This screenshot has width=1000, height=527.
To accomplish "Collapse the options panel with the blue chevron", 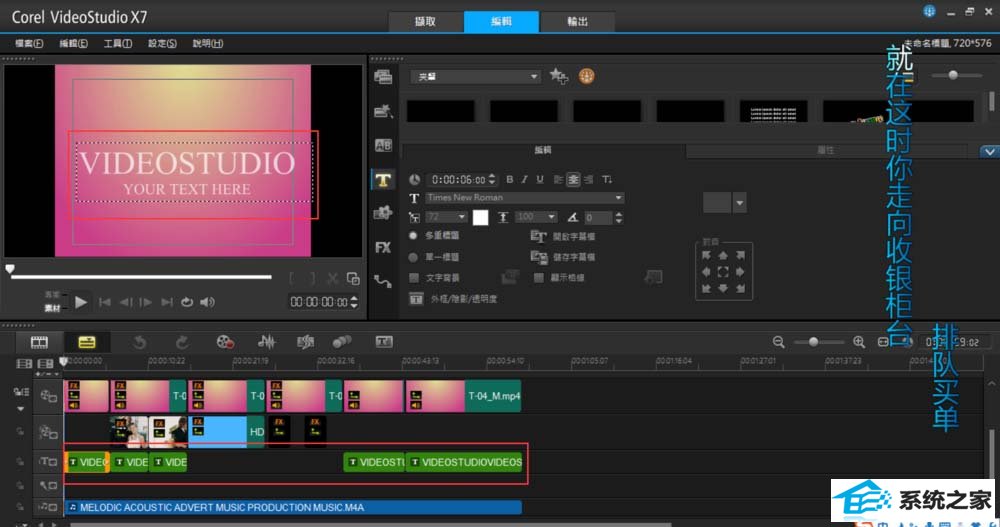I will [x=989, y=151].
